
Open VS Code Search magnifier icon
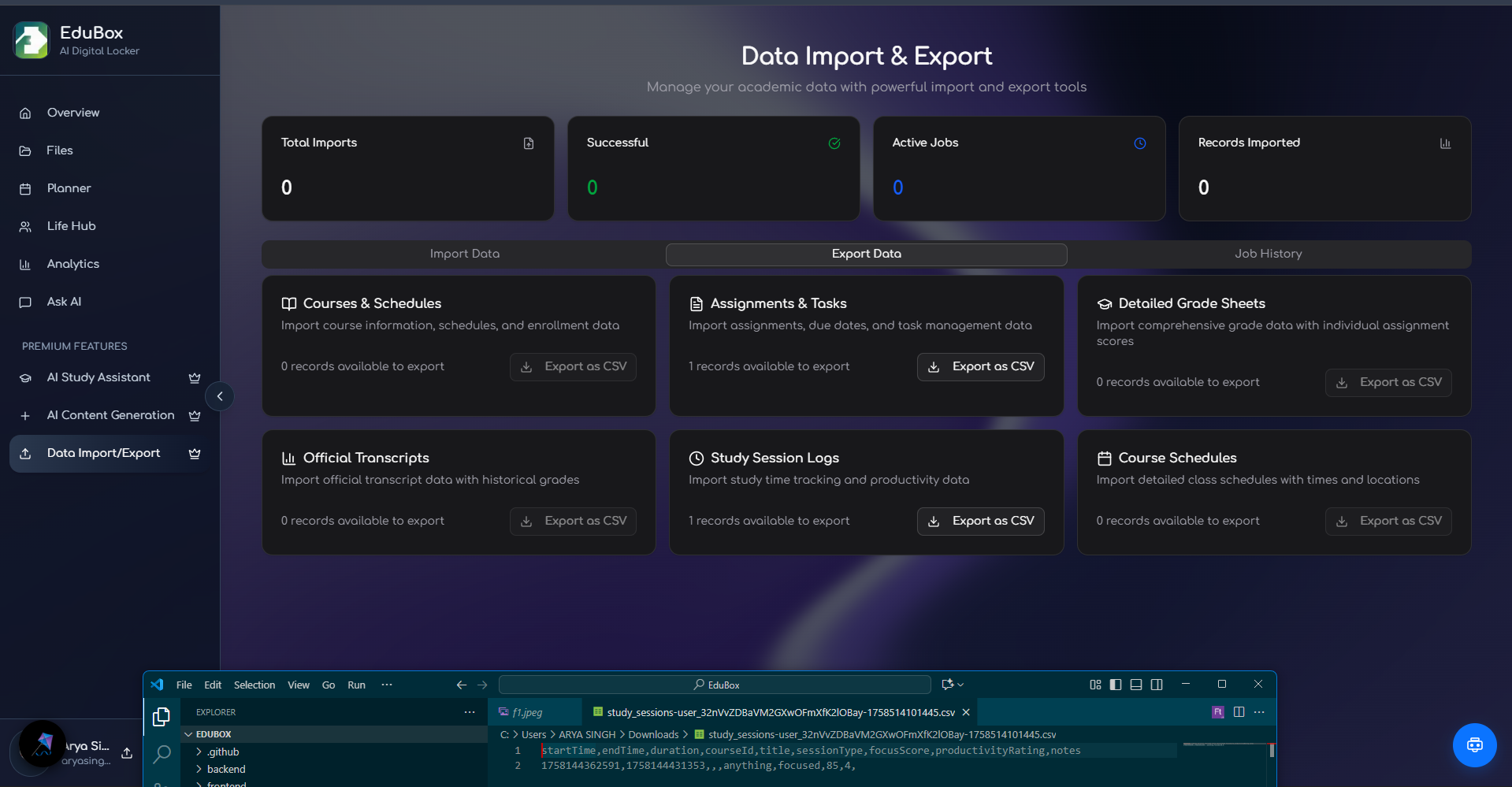(x=162, y=754)
